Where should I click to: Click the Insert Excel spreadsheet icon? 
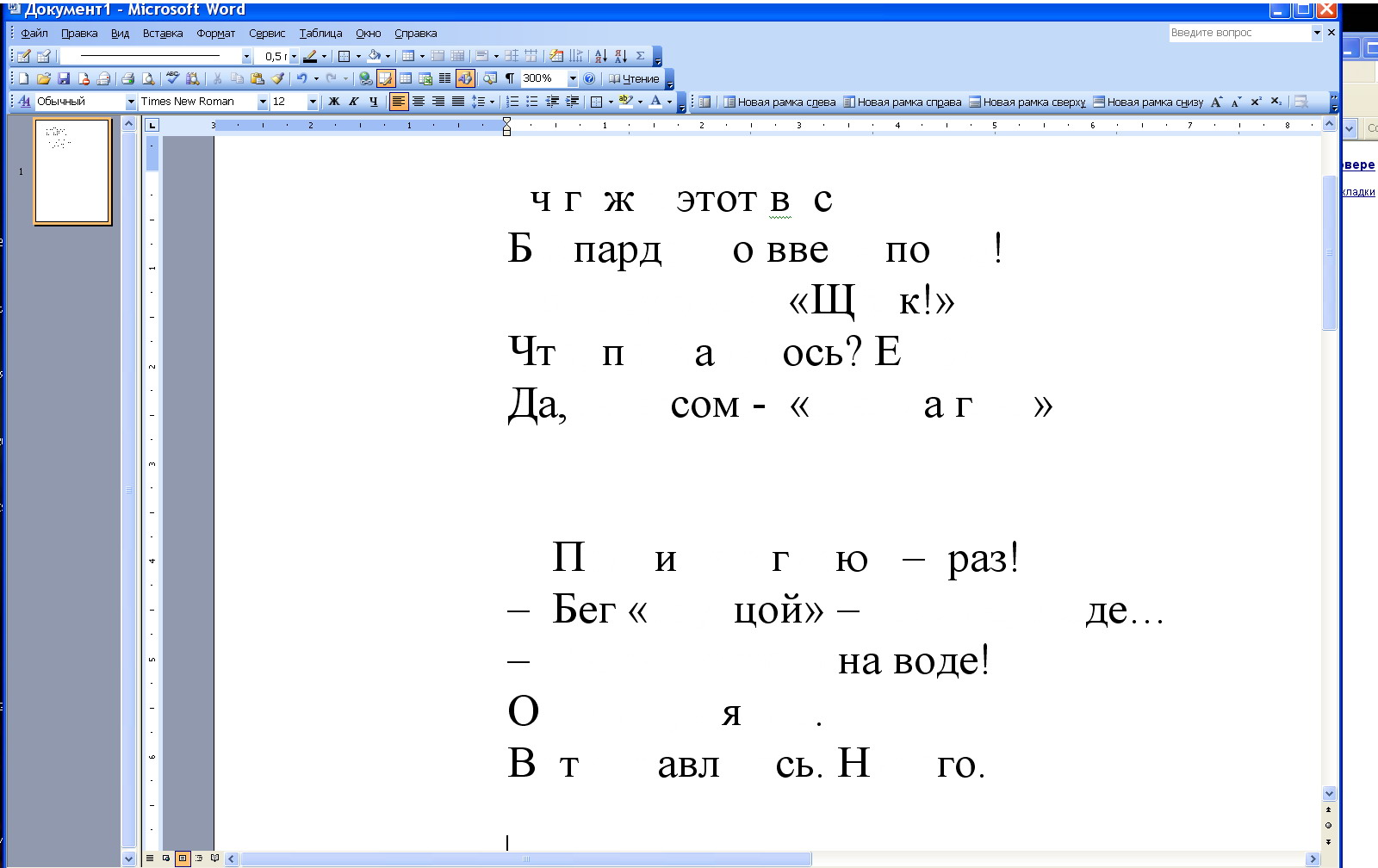coord(425,78)
